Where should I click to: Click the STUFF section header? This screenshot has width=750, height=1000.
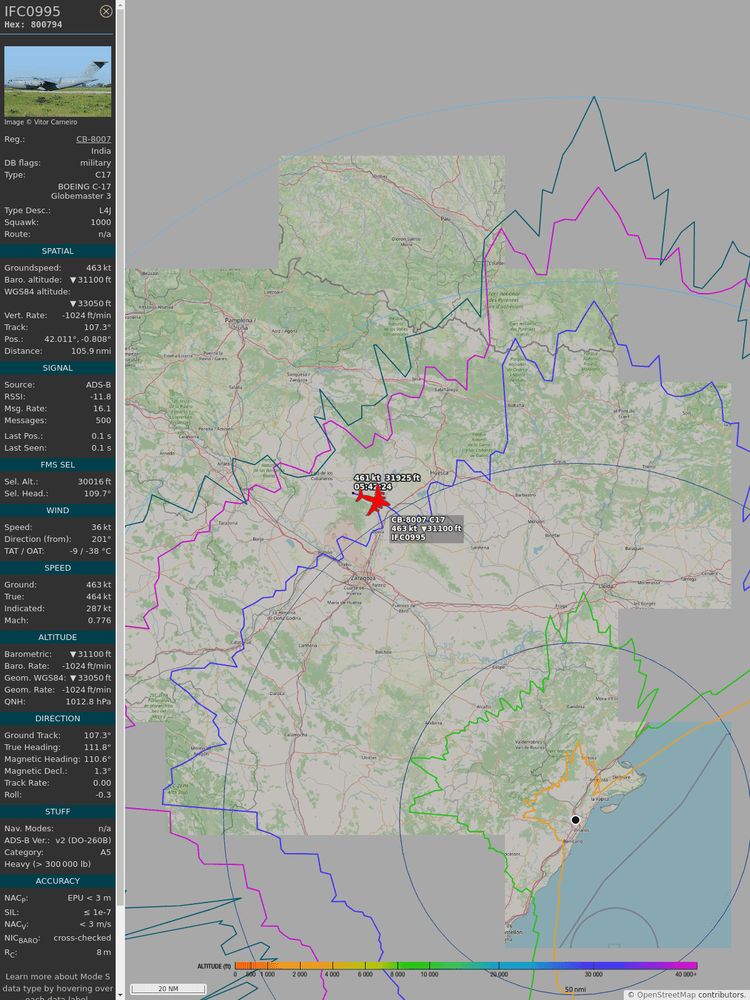coord(57,811)
